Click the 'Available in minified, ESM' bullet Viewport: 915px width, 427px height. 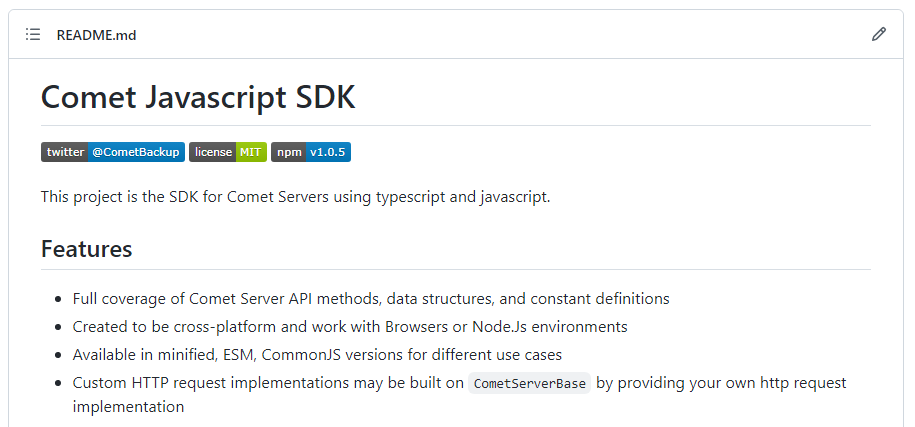tap(317, 354)
